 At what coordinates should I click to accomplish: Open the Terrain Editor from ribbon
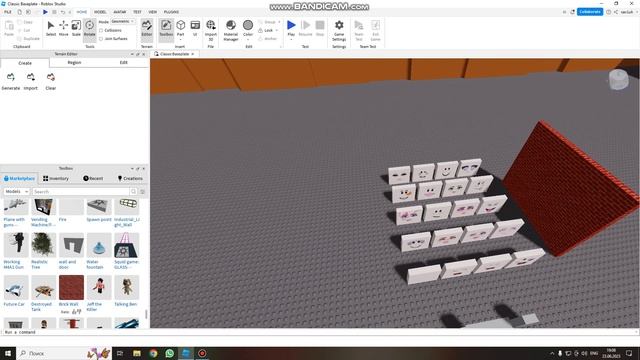click(x=147, y=28)
